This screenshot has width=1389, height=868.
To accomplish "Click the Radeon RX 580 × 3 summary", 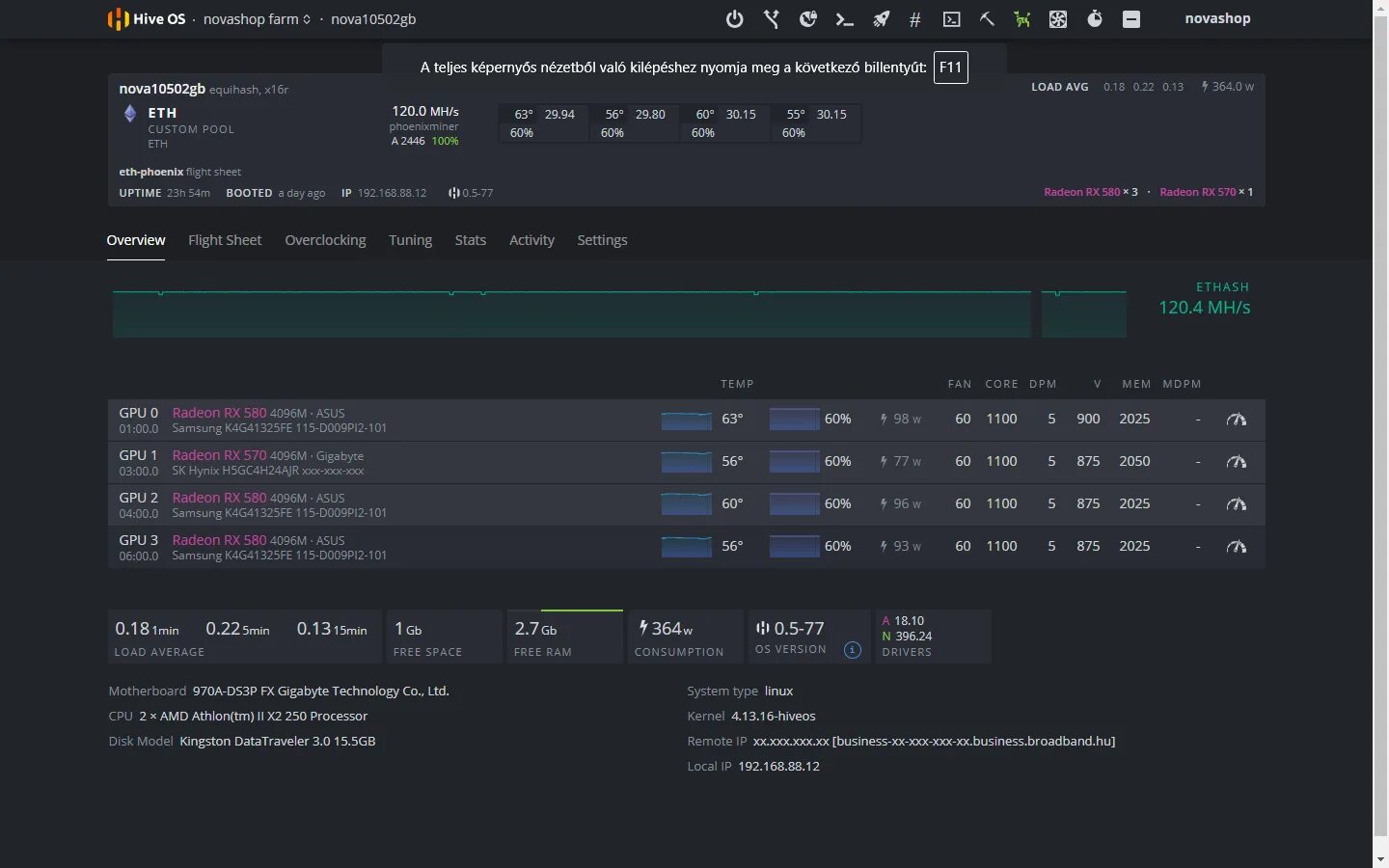I will click(1091, 192).
